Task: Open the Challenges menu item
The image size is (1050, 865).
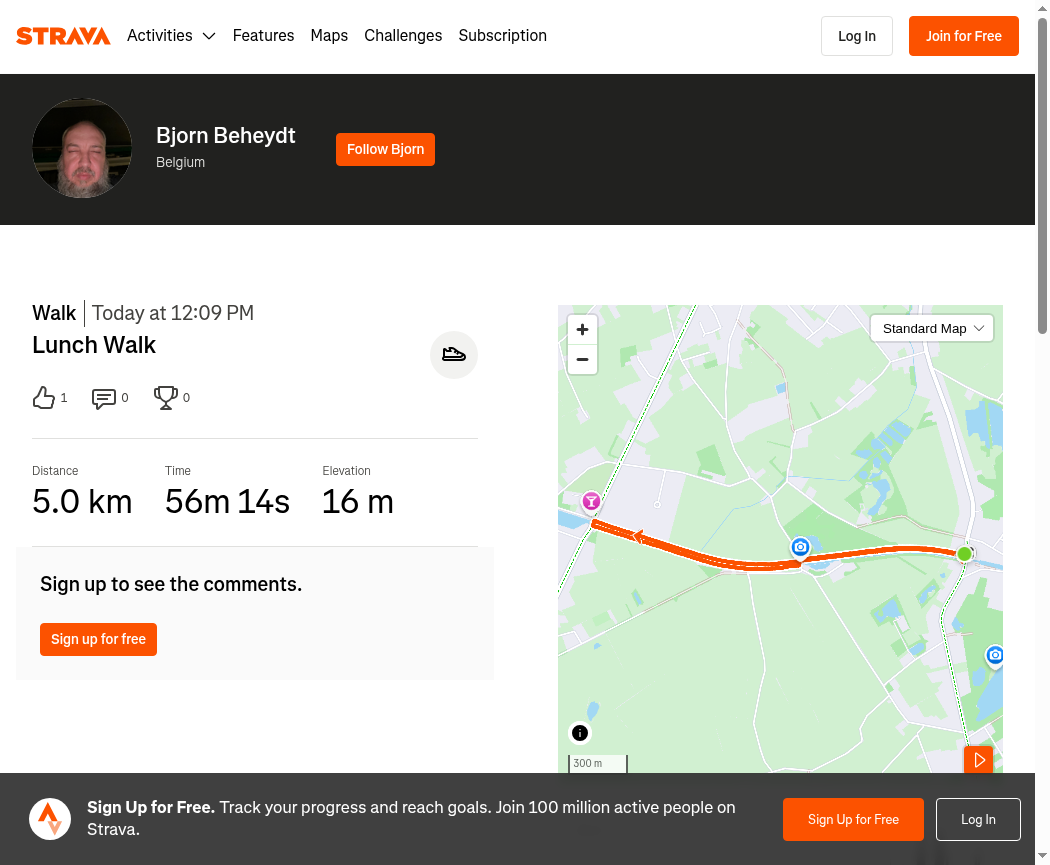Action: [403, 35]
